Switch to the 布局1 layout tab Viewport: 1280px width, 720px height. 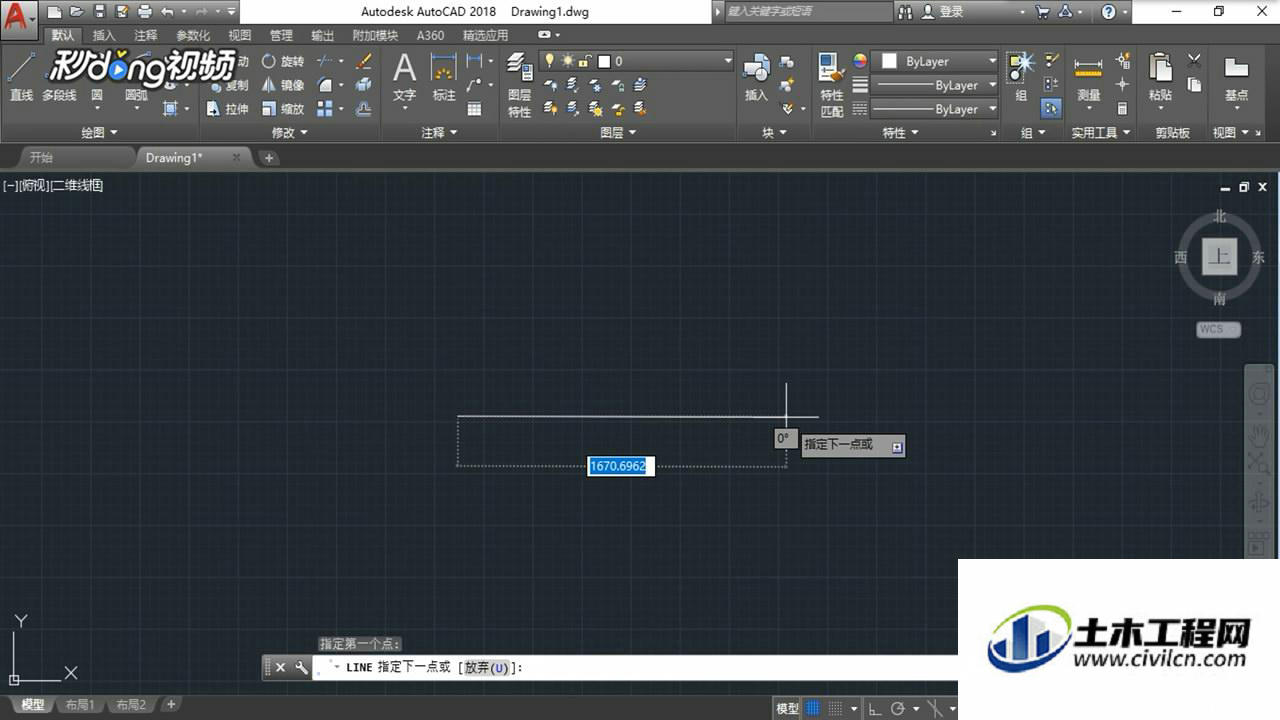(x=79, y=705)
